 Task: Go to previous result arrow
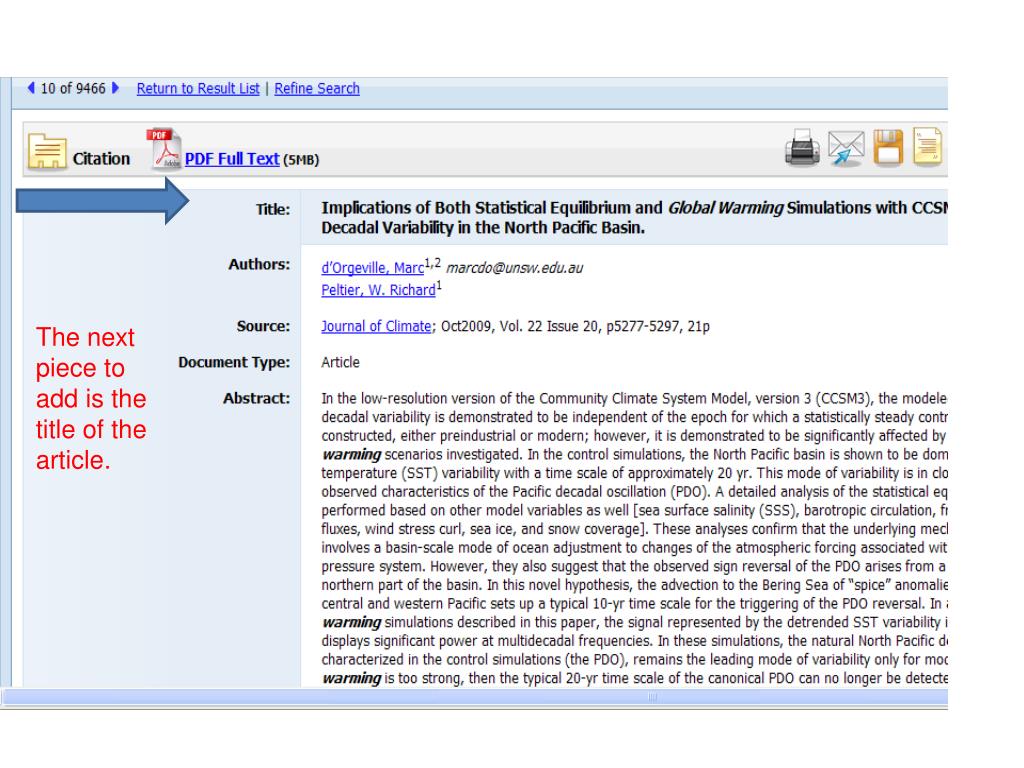31,88
